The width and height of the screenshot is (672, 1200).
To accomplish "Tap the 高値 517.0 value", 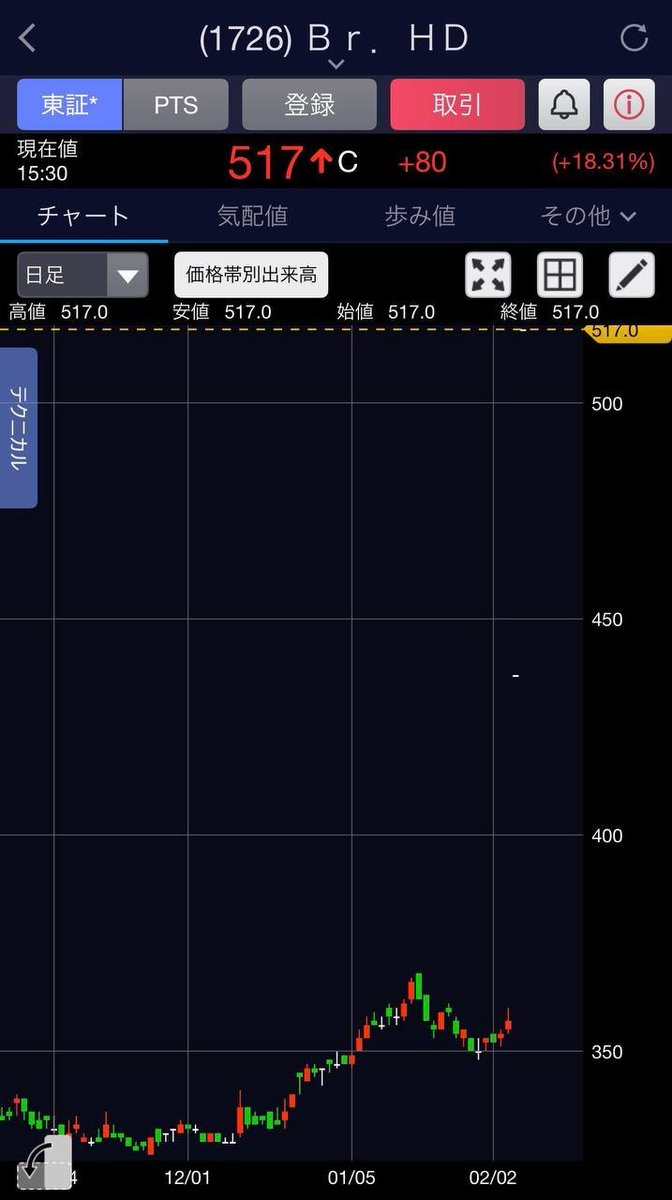I will [x=56, y=312].
